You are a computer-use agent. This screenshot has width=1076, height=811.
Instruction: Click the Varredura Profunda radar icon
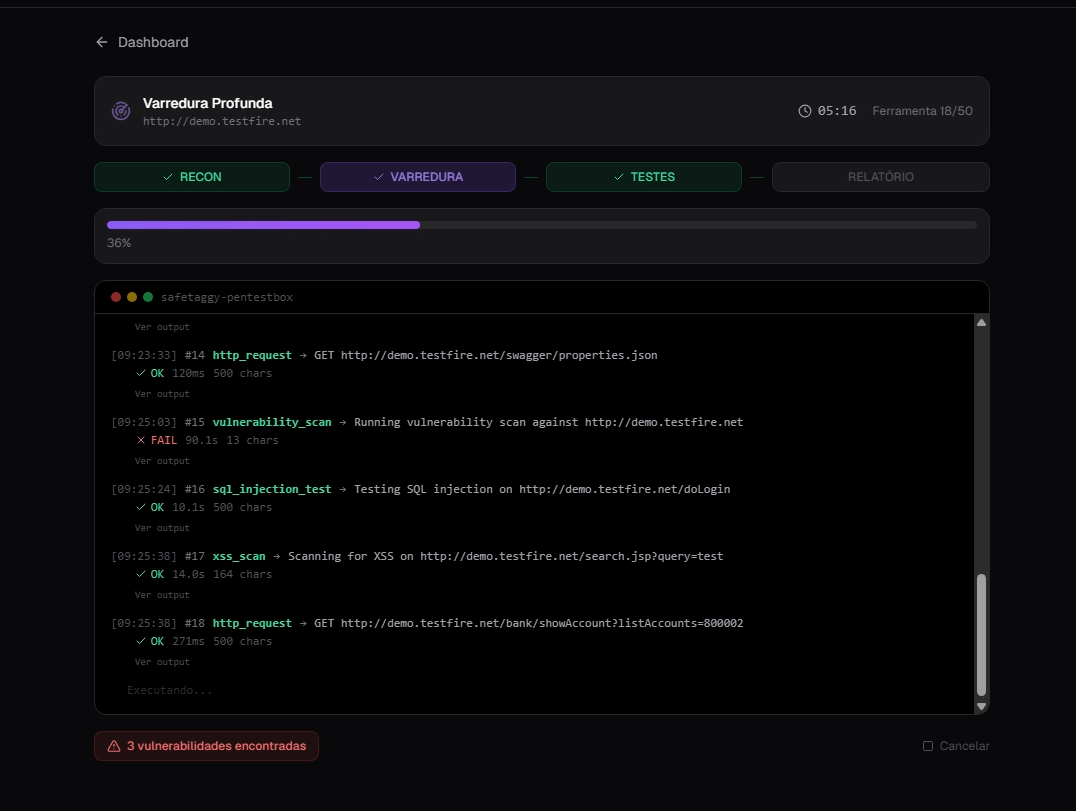click(121, 110)
